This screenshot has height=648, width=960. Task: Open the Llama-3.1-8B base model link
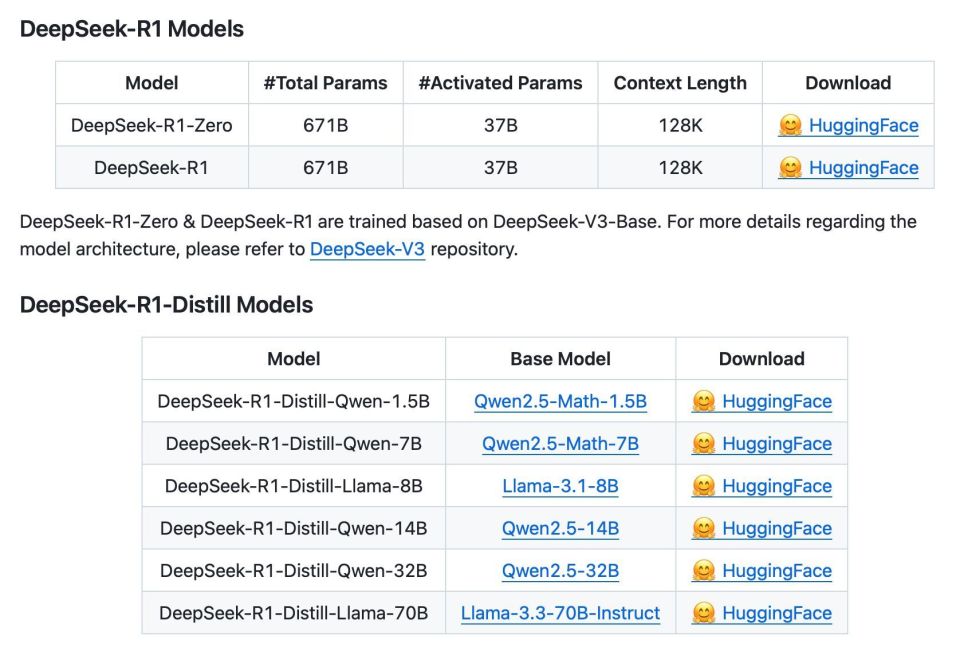(561, 486)
